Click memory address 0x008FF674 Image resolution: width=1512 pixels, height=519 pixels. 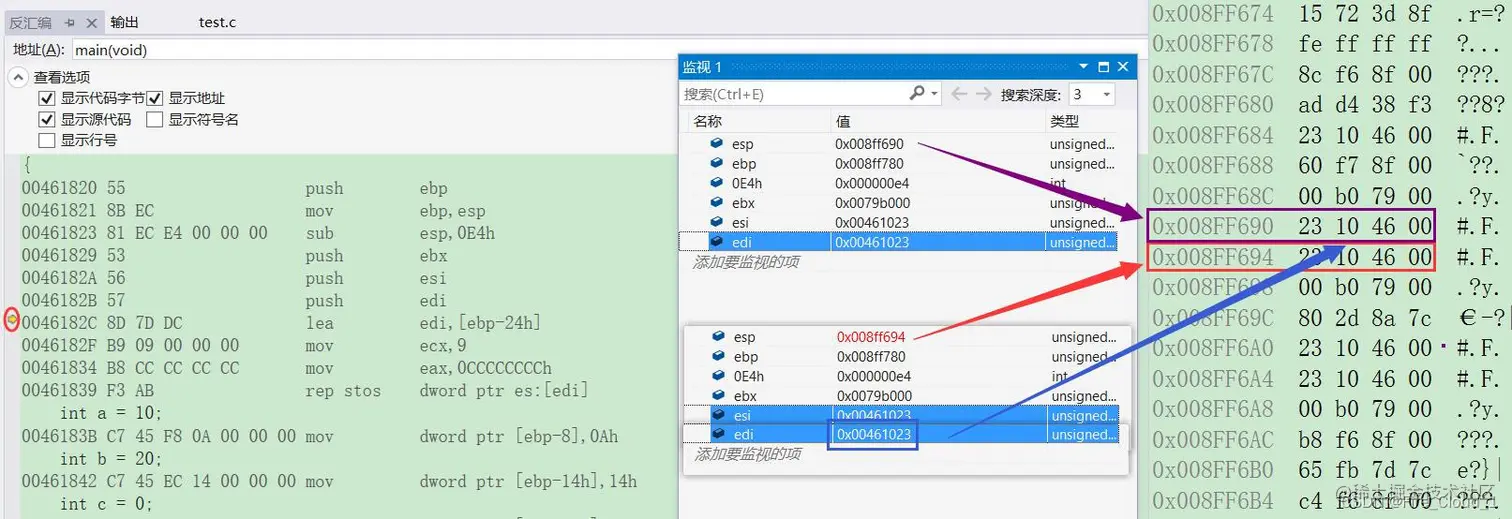point(1213,14)
